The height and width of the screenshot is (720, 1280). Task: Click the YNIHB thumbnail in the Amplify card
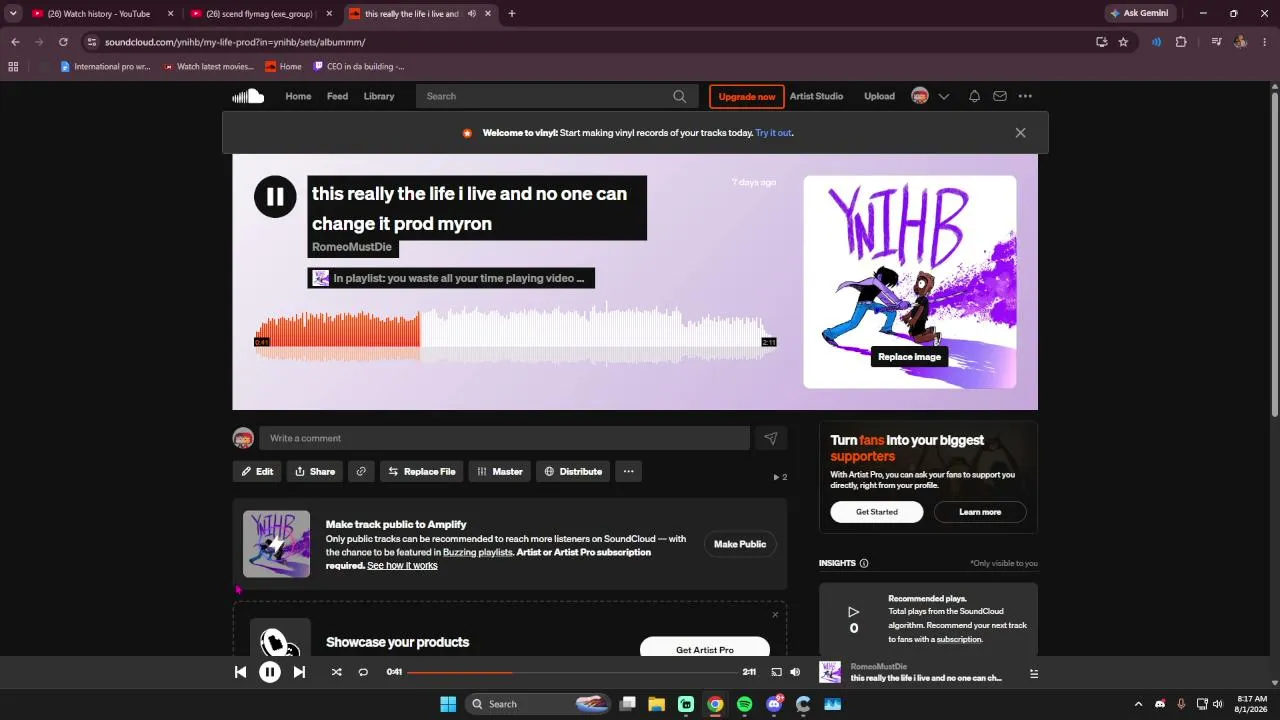point(276,544)
